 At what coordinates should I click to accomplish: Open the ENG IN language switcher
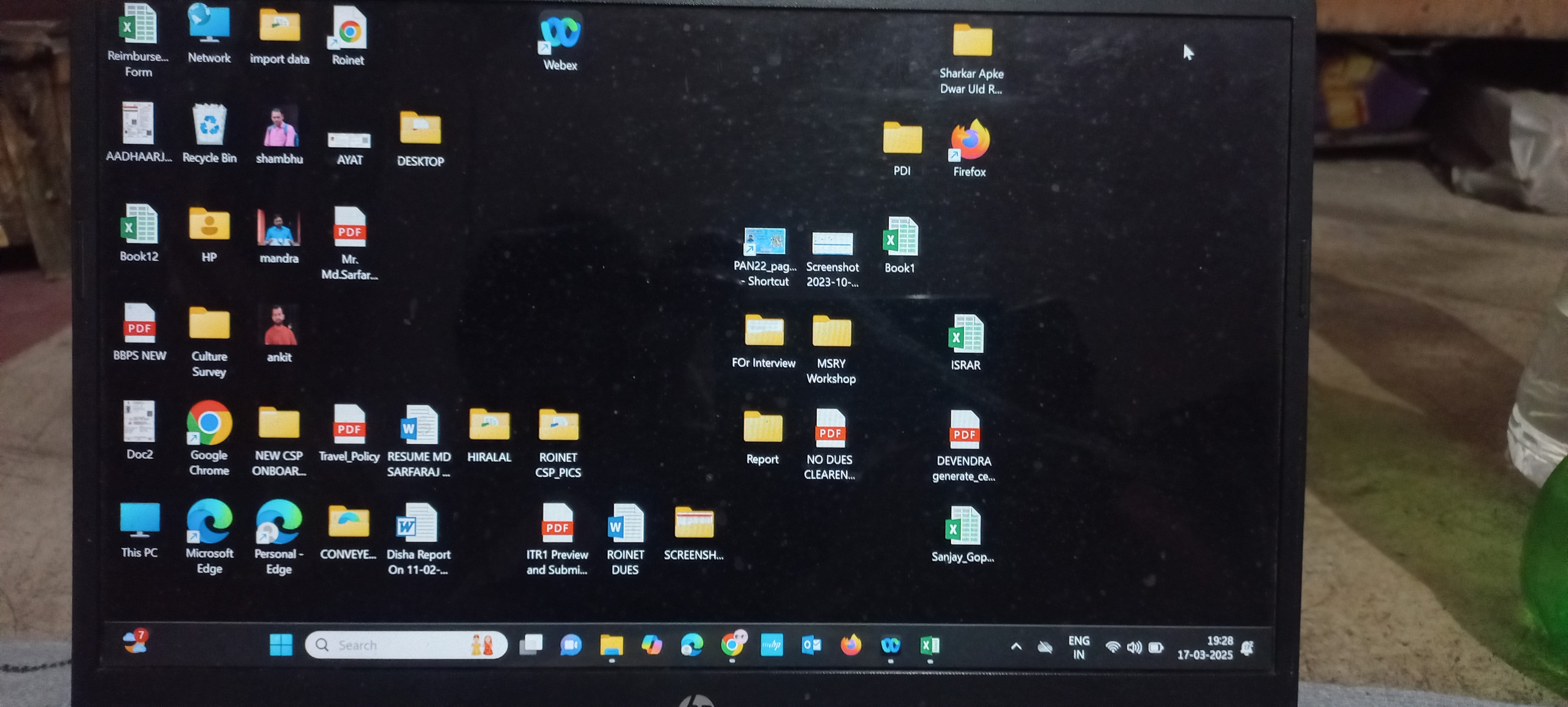pos(1079,647)
